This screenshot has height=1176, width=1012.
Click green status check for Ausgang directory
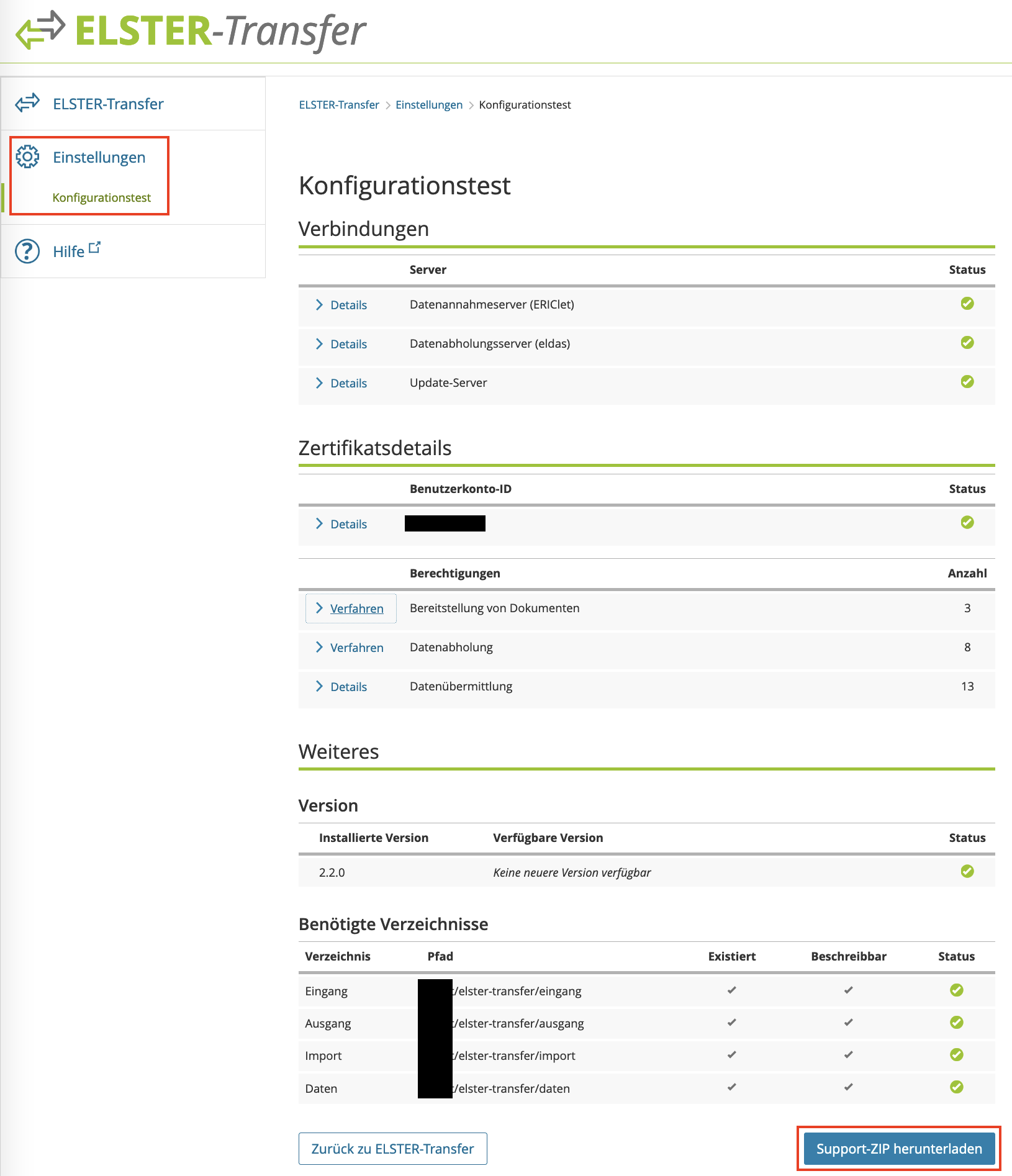click(x=956, y=1023)
